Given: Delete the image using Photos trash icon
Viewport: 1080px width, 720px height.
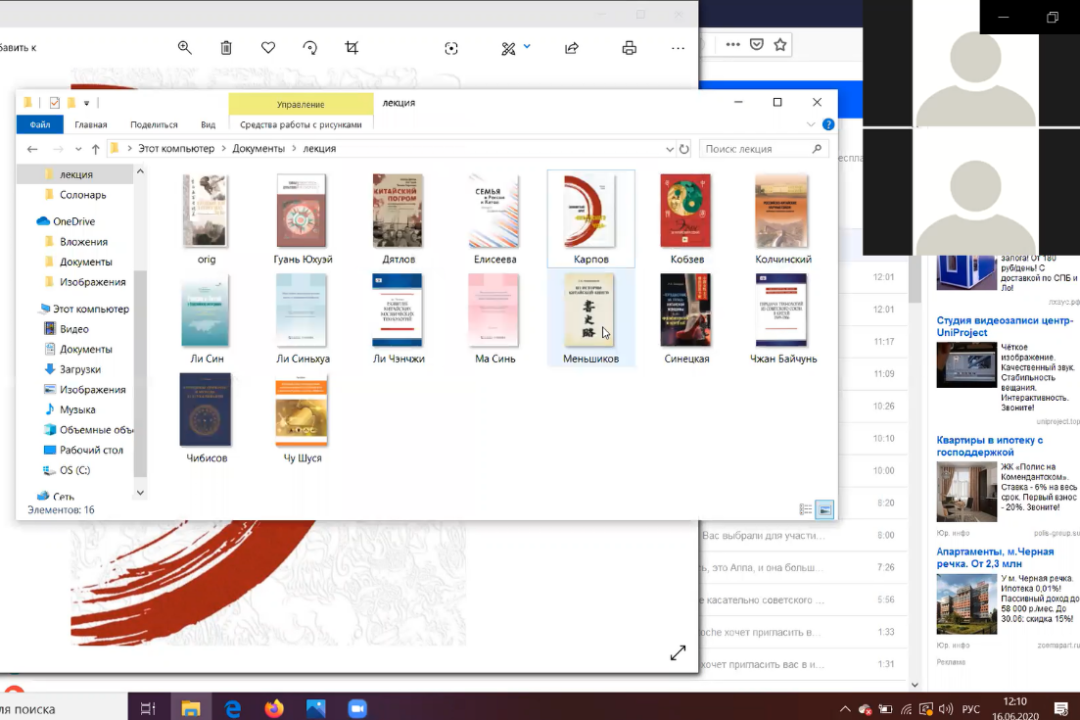Looking at the screenshot, I should pos(226,48).
